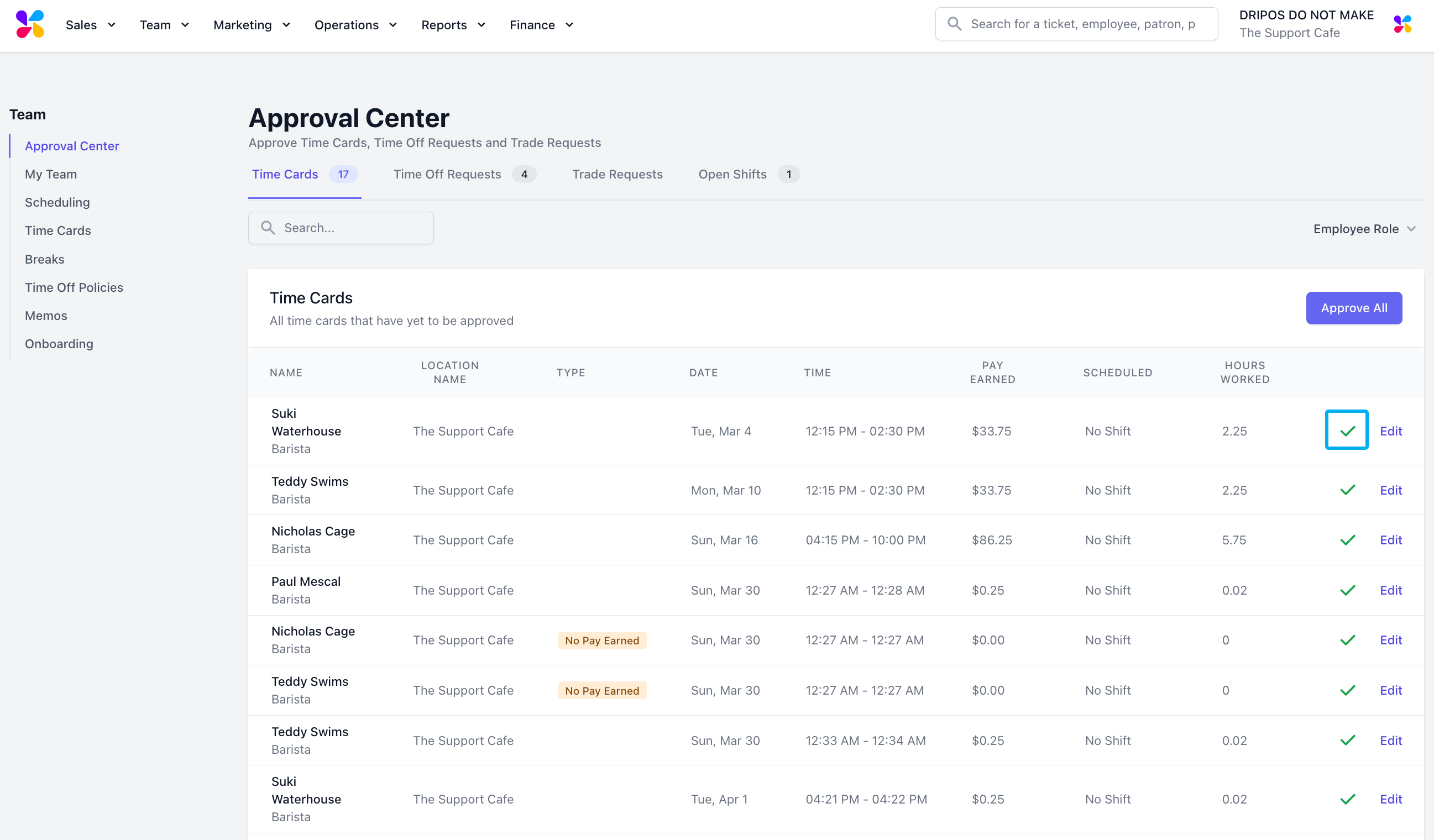Open the Employee Role filter dropdown
The image size is (1434, 840).
click(1363, 229)
